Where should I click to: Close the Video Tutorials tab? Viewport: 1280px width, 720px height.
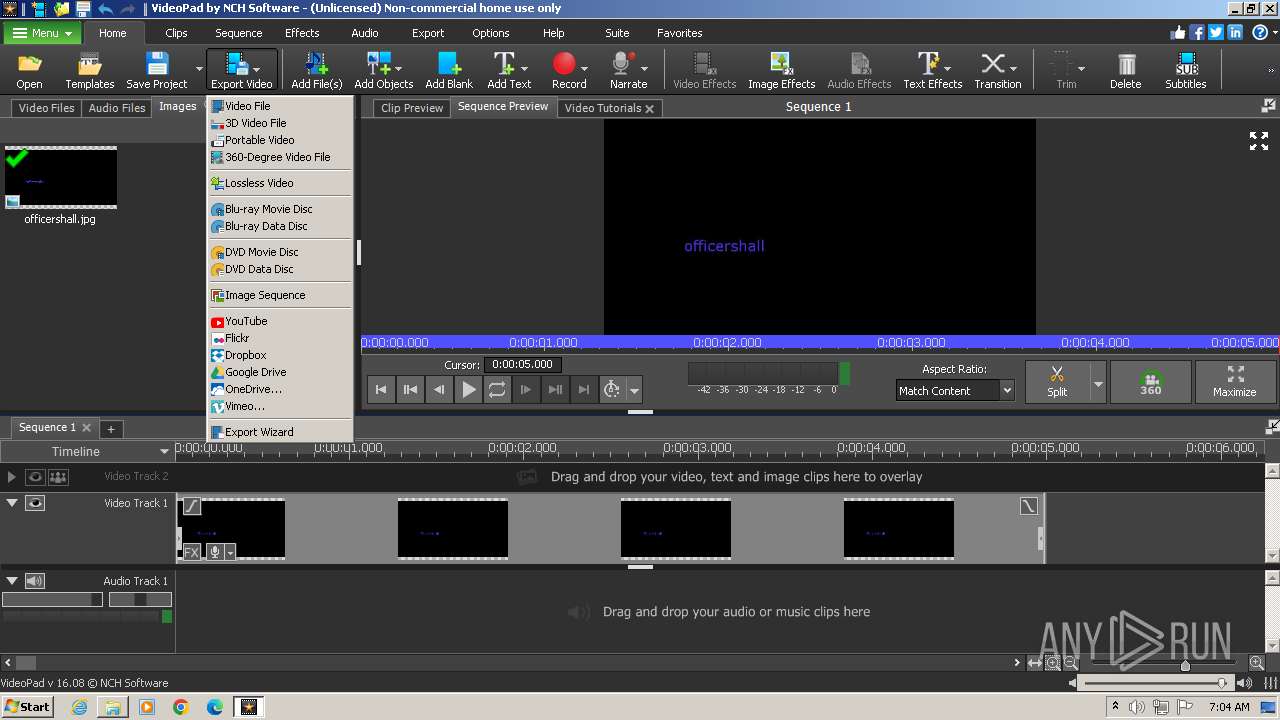click(x=649, y=108)
